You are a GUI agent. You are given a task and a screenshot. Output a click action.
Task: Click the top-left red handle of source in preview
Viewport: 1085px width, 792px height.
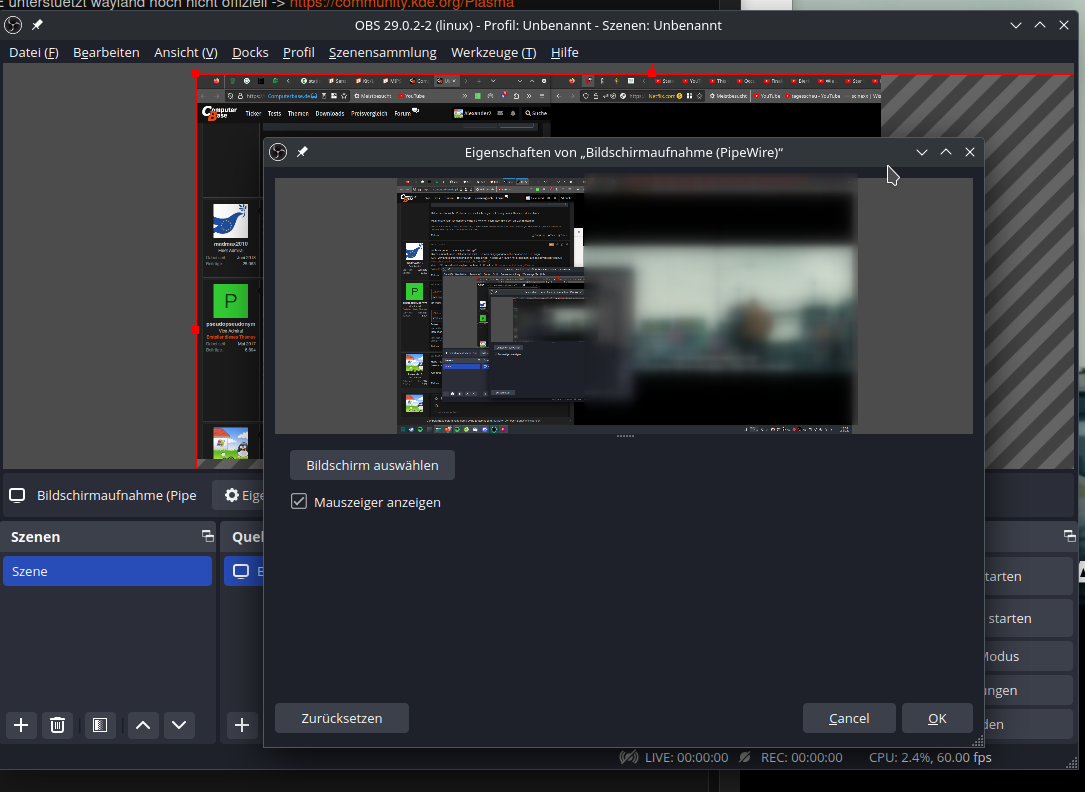195,73
